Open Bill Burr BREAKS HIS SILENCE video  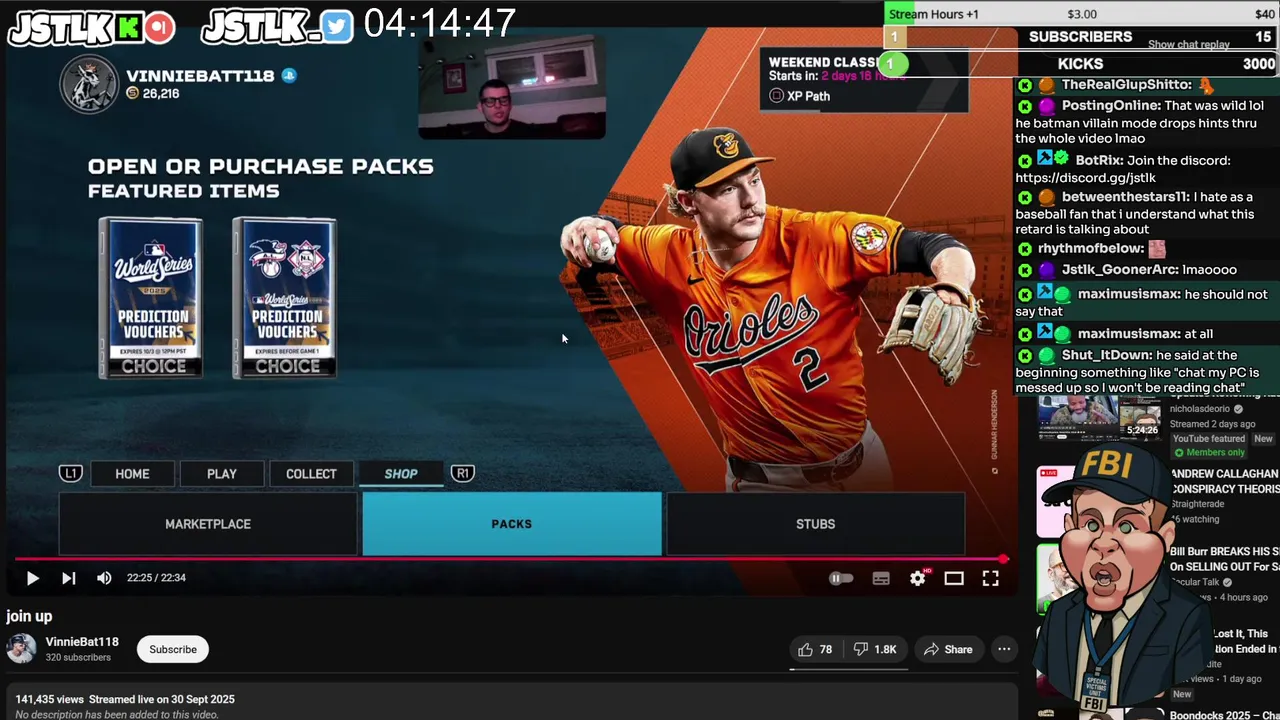tap(1224, 559)
